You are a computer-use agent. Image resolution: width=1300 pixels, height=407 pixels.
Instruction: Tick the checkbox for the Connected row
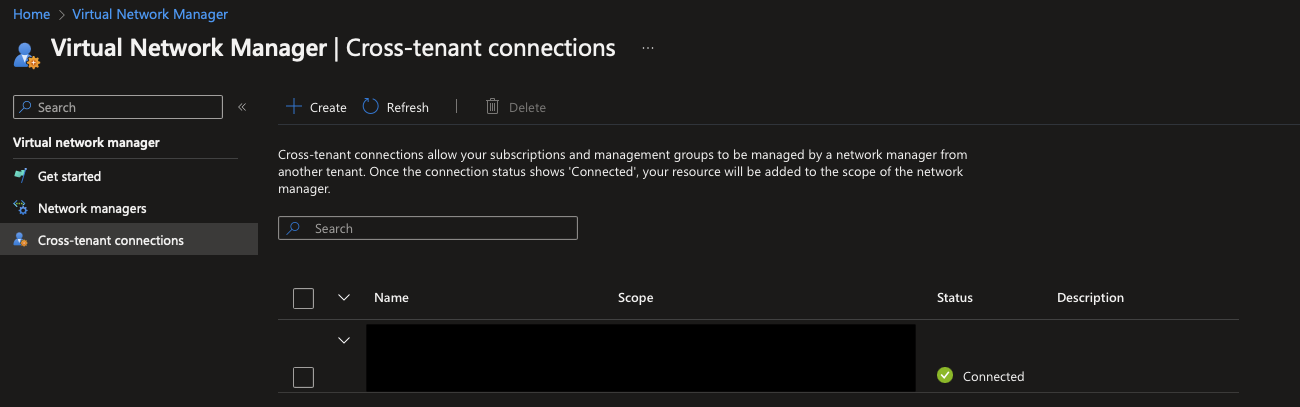(303, 377)
